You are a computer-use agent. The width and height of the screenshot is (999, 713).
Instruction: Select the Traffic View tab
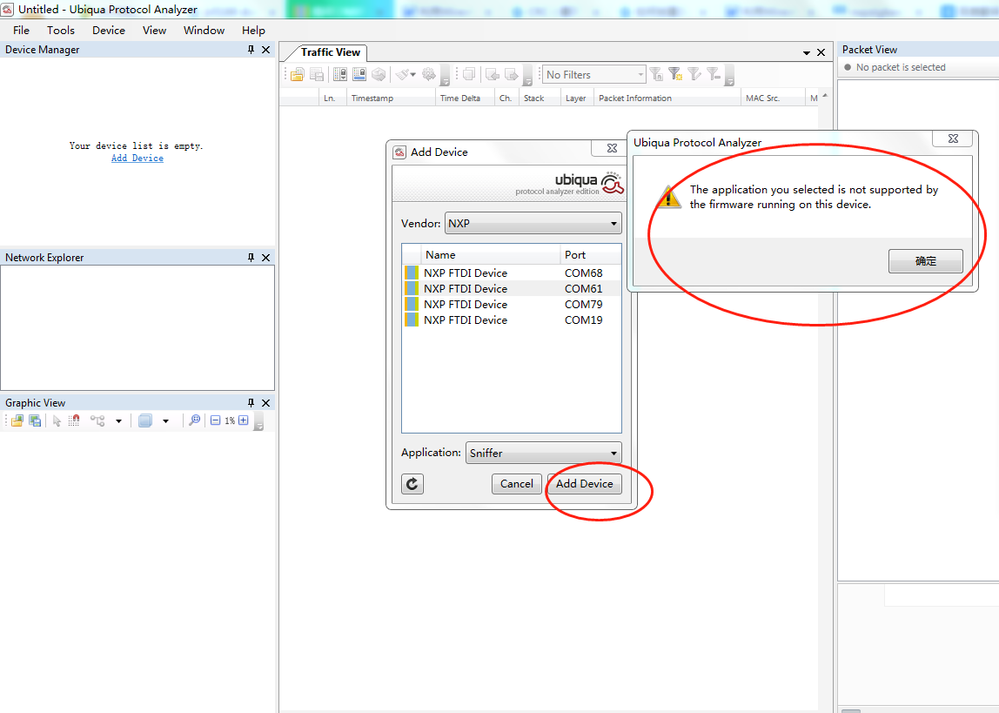tap(330, 52)
